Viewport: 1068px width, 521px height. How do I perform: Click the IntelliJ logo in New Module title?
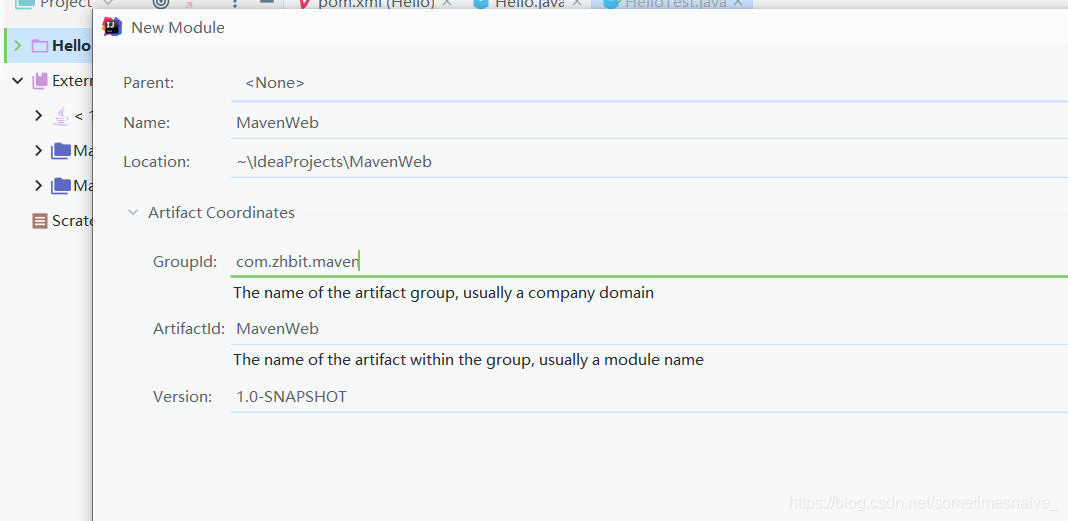click(112, 27)
